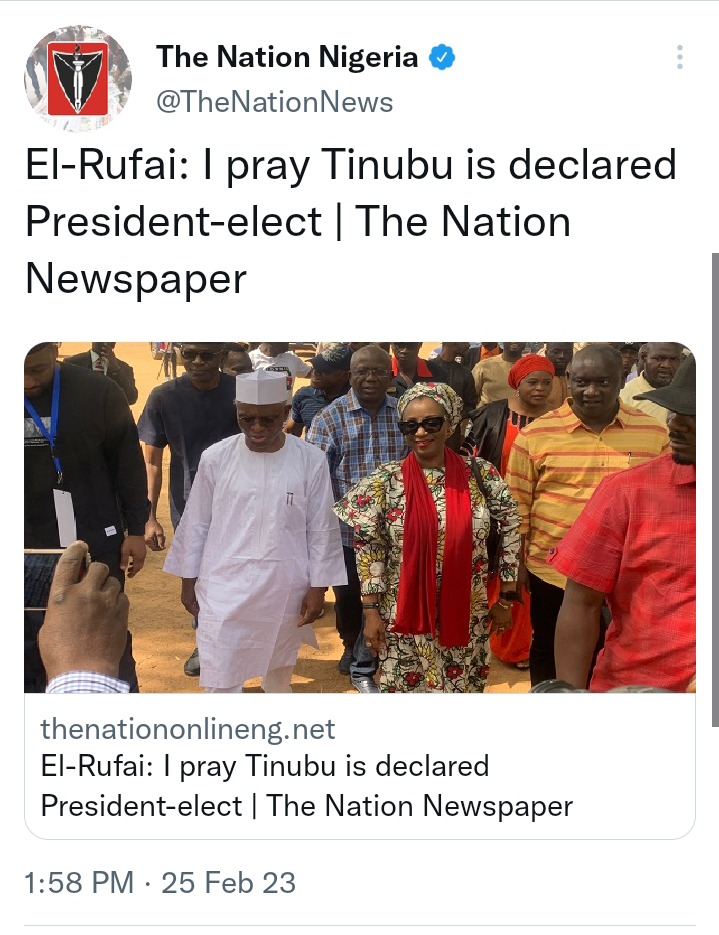Click the 25 Feb 23 date
The image size is (719, 935).
tap(228, 883)
